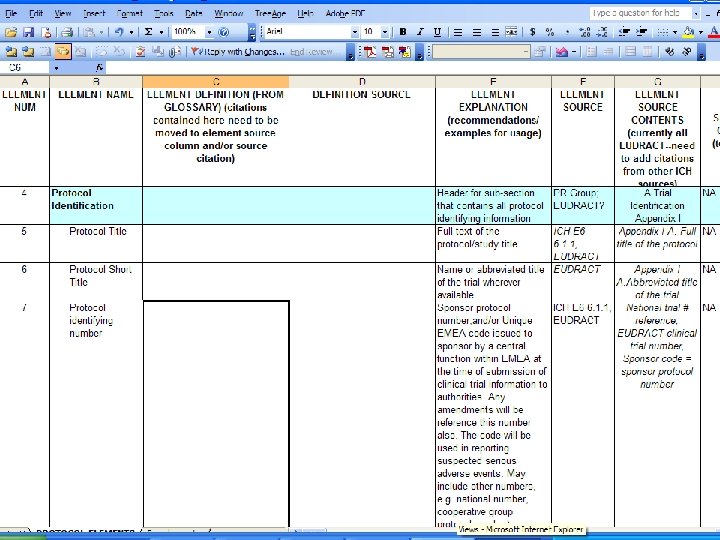Open the Adobe PDF menu

345,13
